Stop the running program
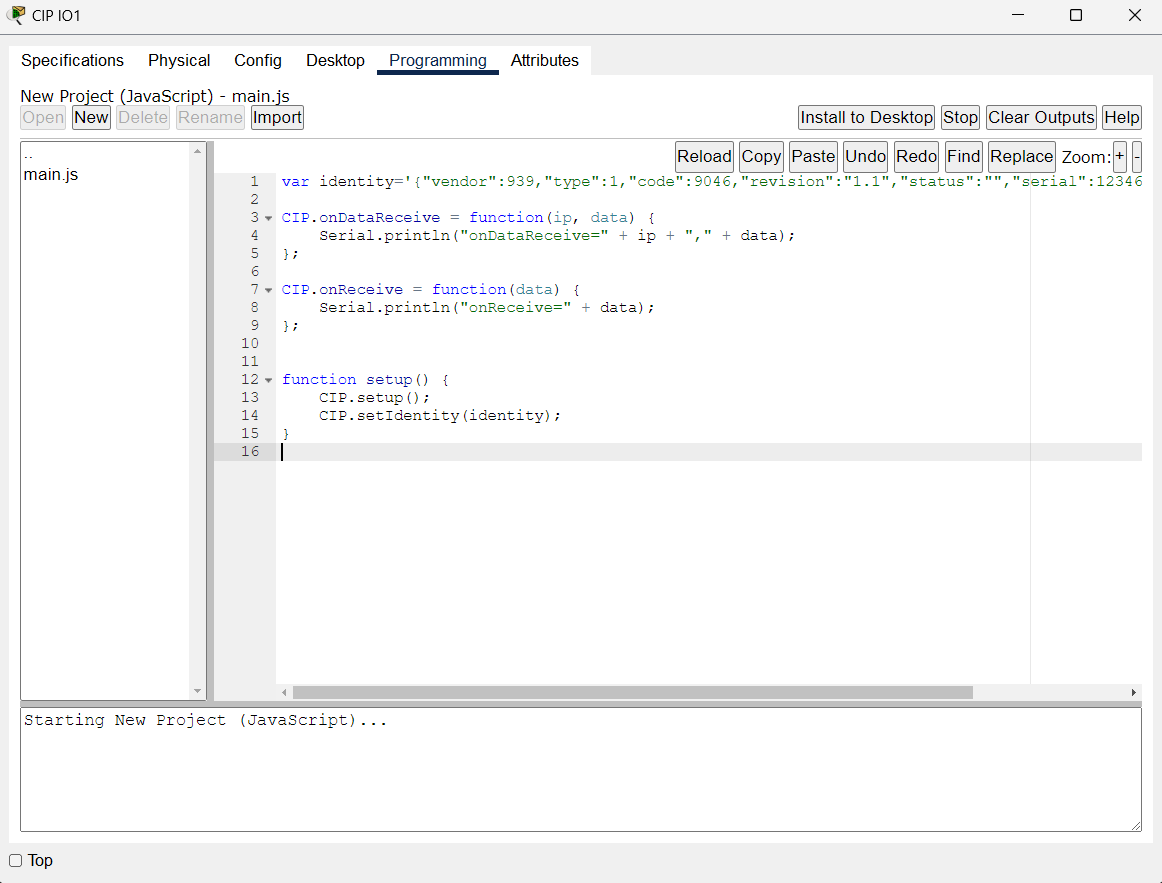This screenshot has width=1162, height=883. [960, 117]
